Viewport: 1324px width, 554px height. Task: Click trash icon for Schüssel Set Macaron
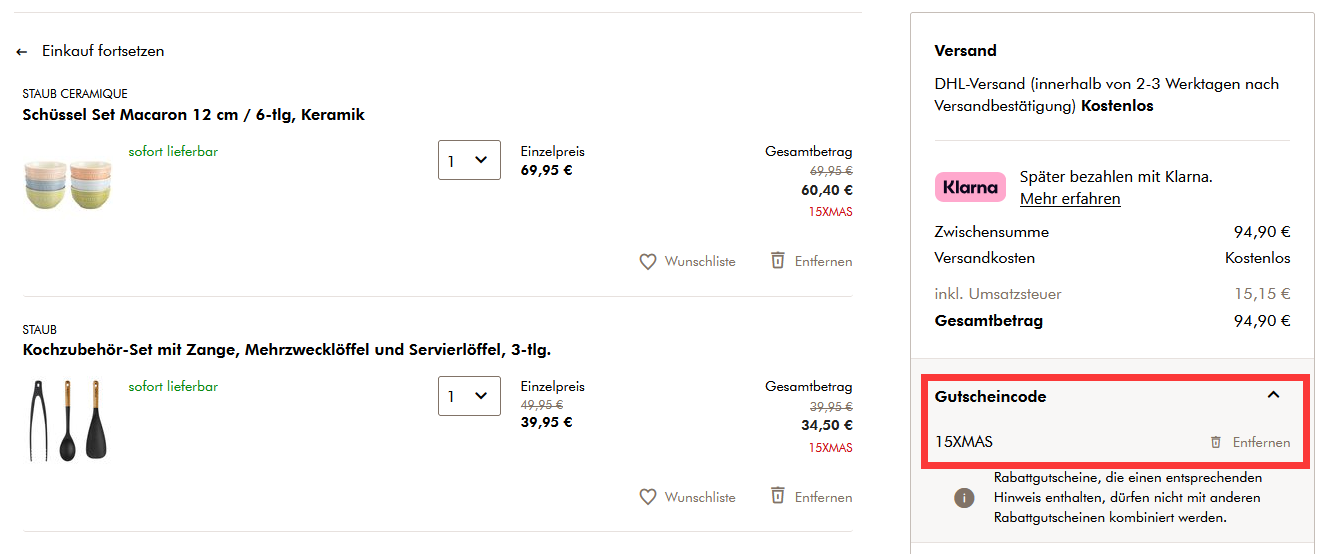pyautogui.click(x=778, y=260)
